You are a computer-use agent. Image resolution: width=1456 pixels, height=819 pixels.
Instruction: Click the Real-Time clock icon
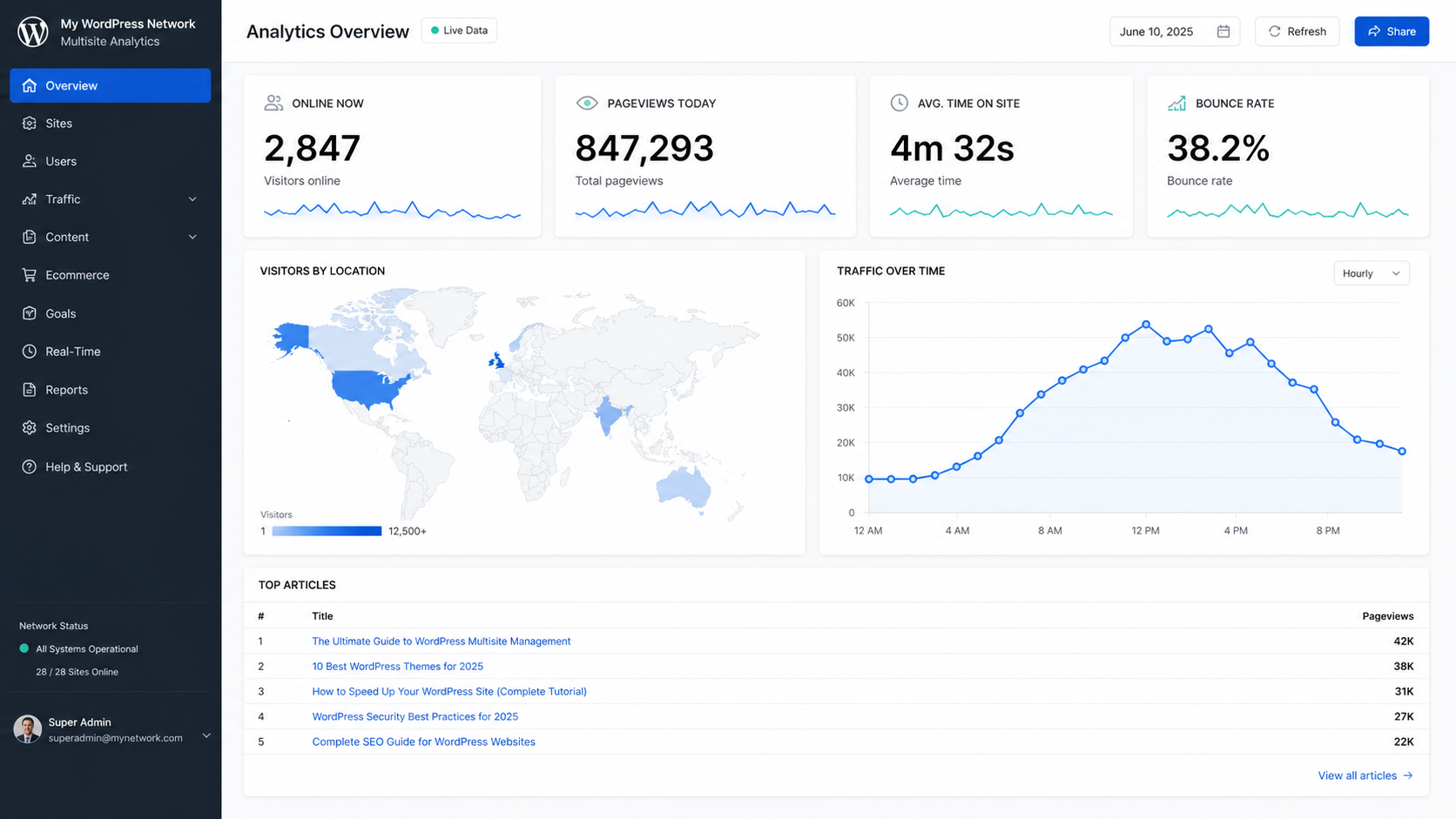(x=30, y=352)
